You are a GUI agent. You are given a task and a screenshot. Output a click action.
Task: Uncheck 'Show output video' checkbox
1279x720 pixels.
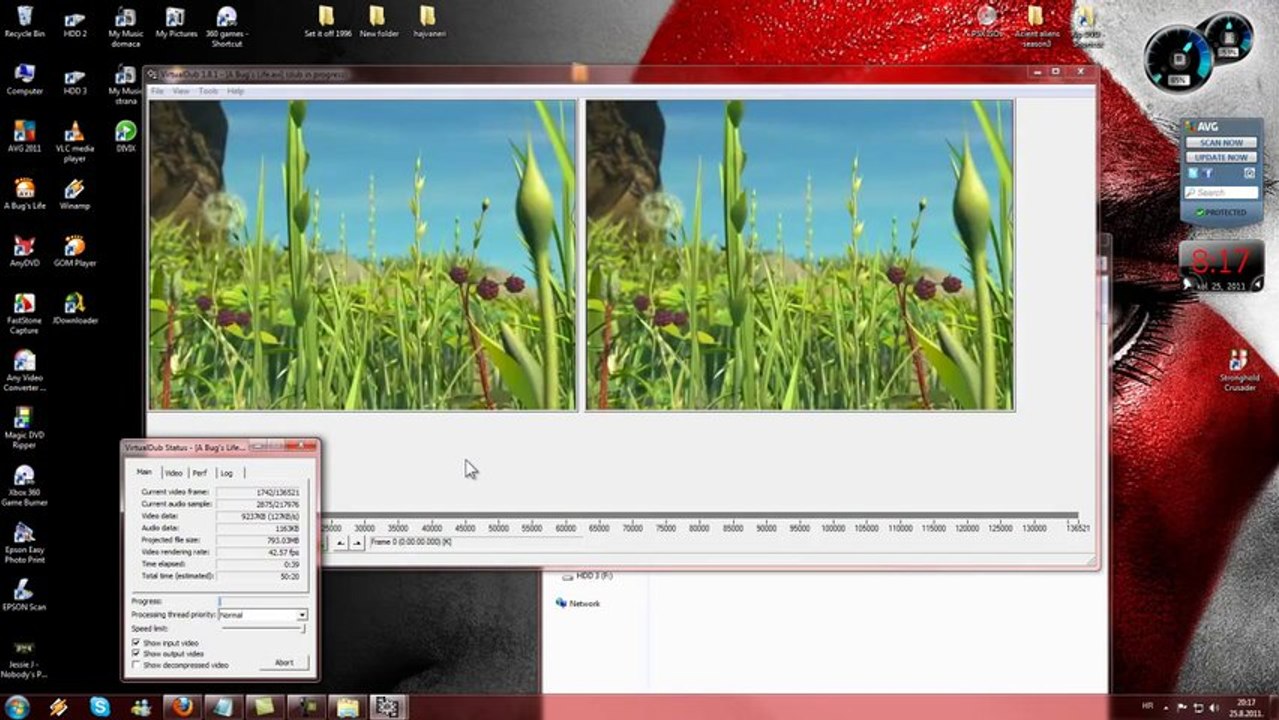pos(137,654)
